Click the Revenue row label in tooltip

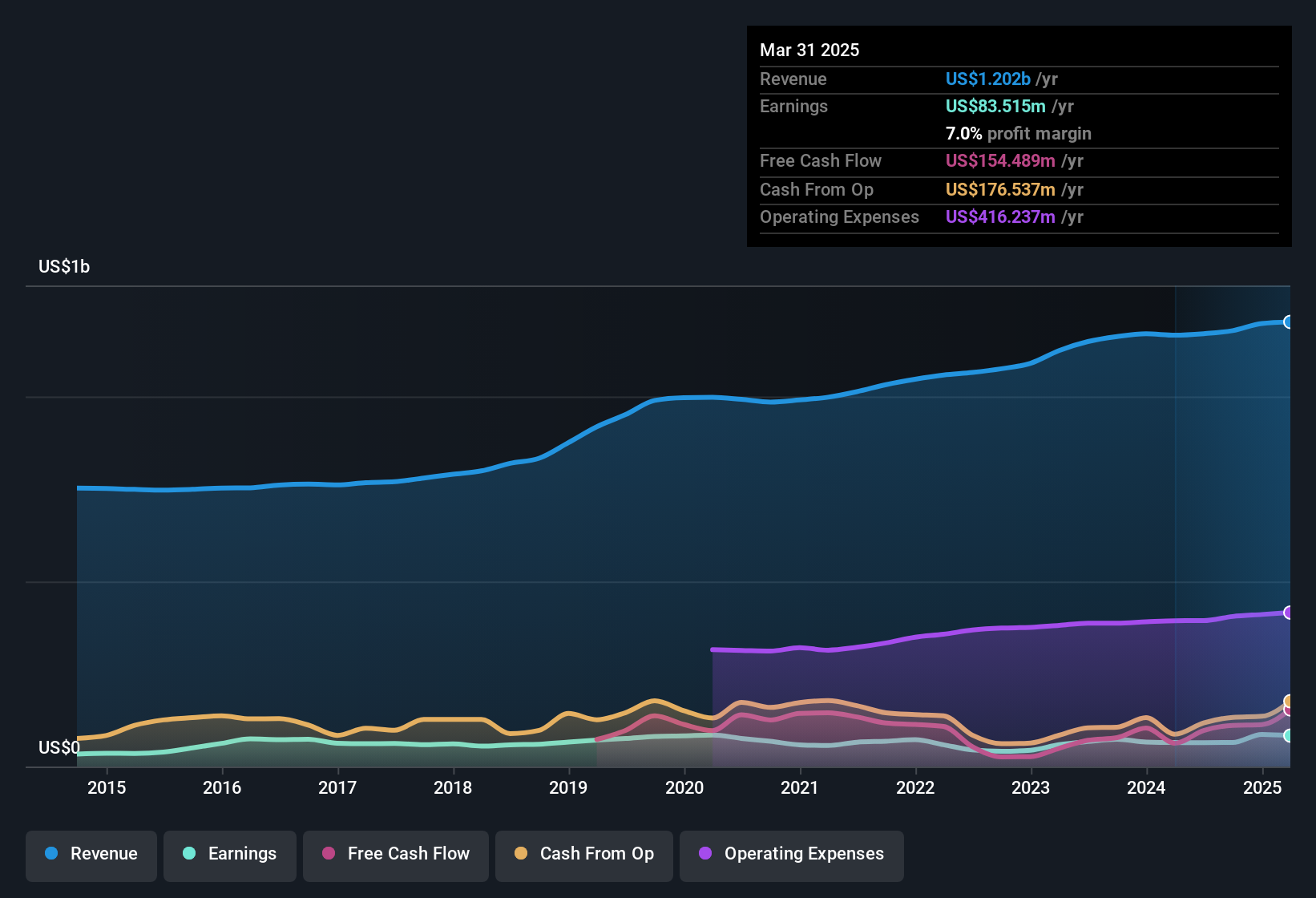(793, 79)
